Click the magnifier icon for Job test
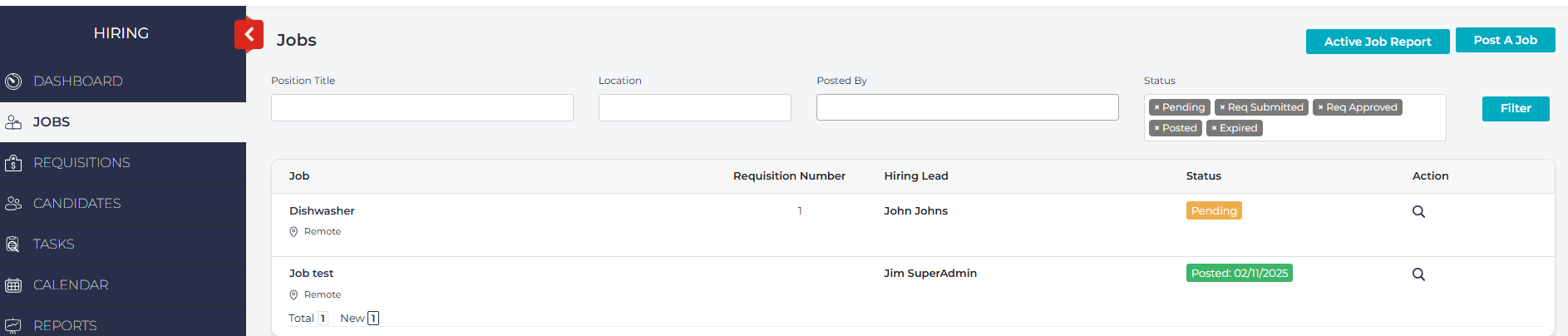This screenshot has width=1568, height=336. point(1418,274)
